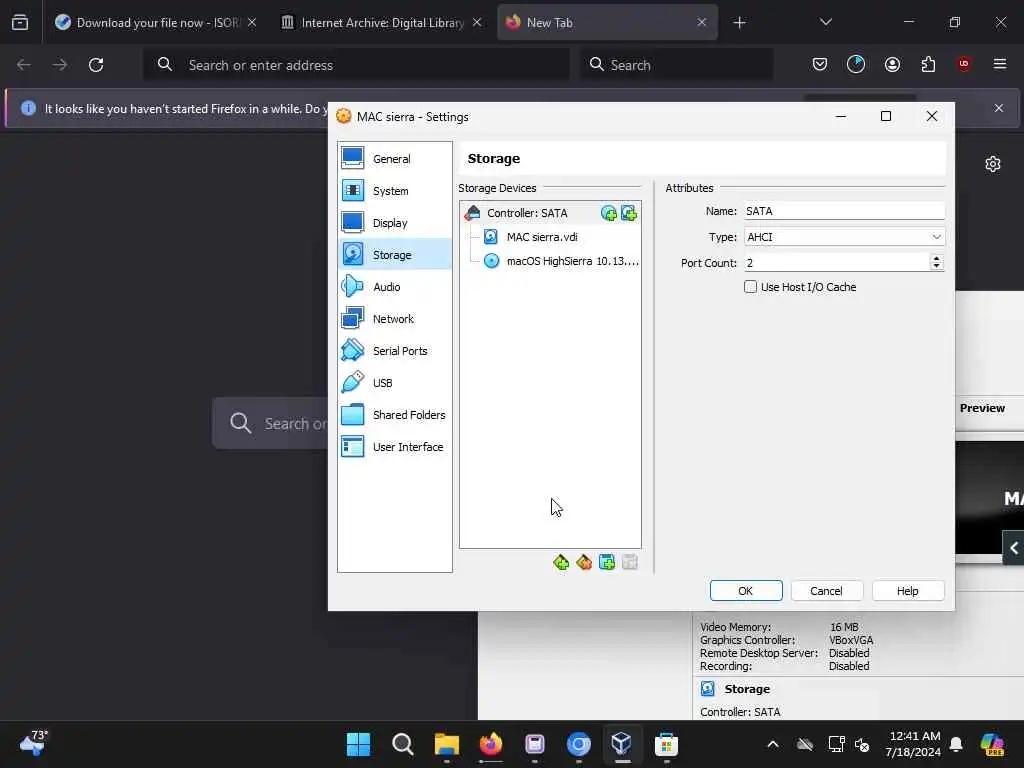Open System settings category
The width and height of the screenshot is (1024, 768).
pyautogui.click(x=394, y=191)
